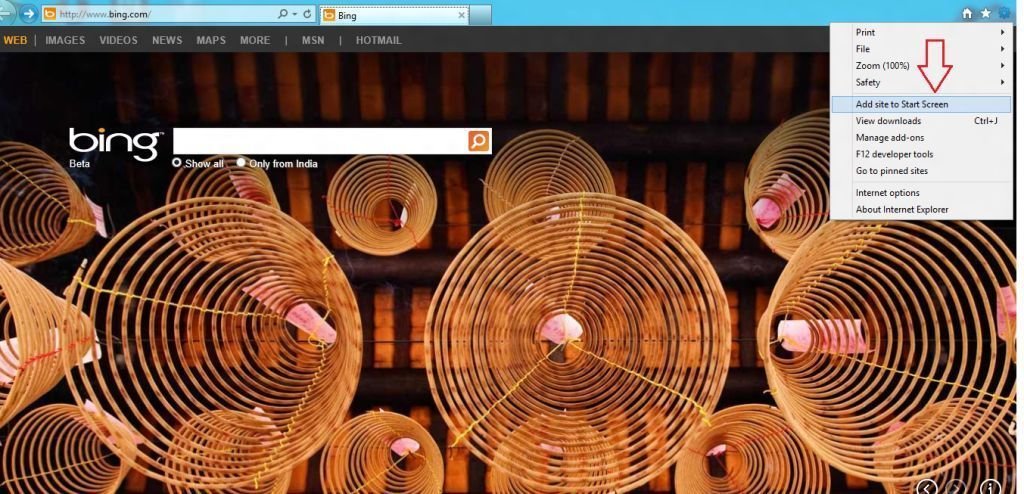Open the IMAGES navigation link
The width and height of the screenshot is (1024, 494).
[65, 40]
